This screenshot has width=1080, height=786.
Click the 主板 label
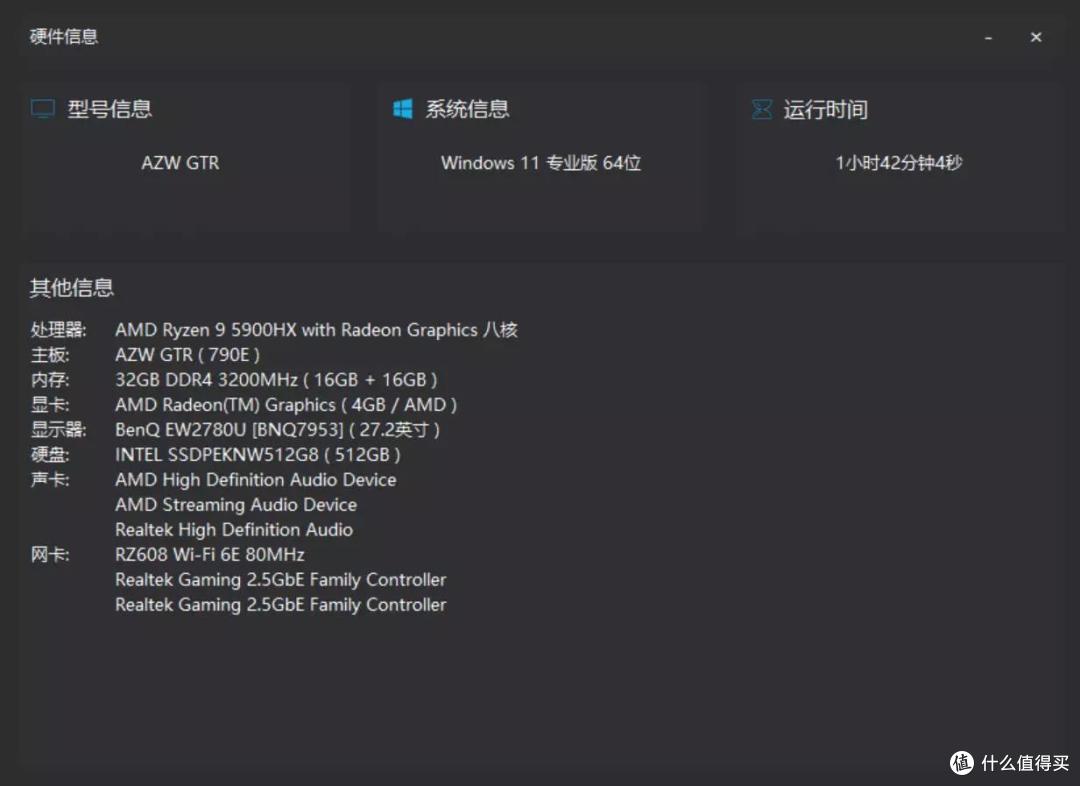[x=50, y=355]
